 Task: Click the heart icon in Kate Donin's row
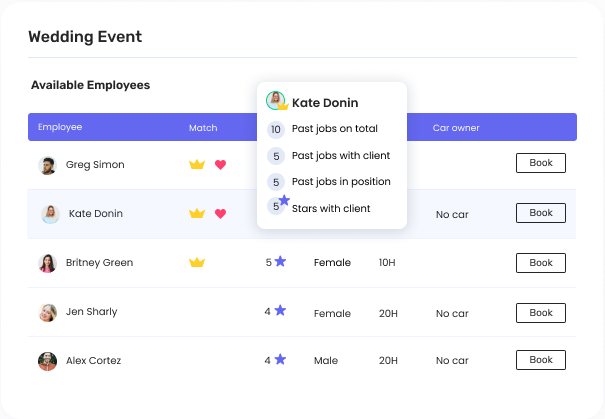pyautogui.click(x=221, y=213)
